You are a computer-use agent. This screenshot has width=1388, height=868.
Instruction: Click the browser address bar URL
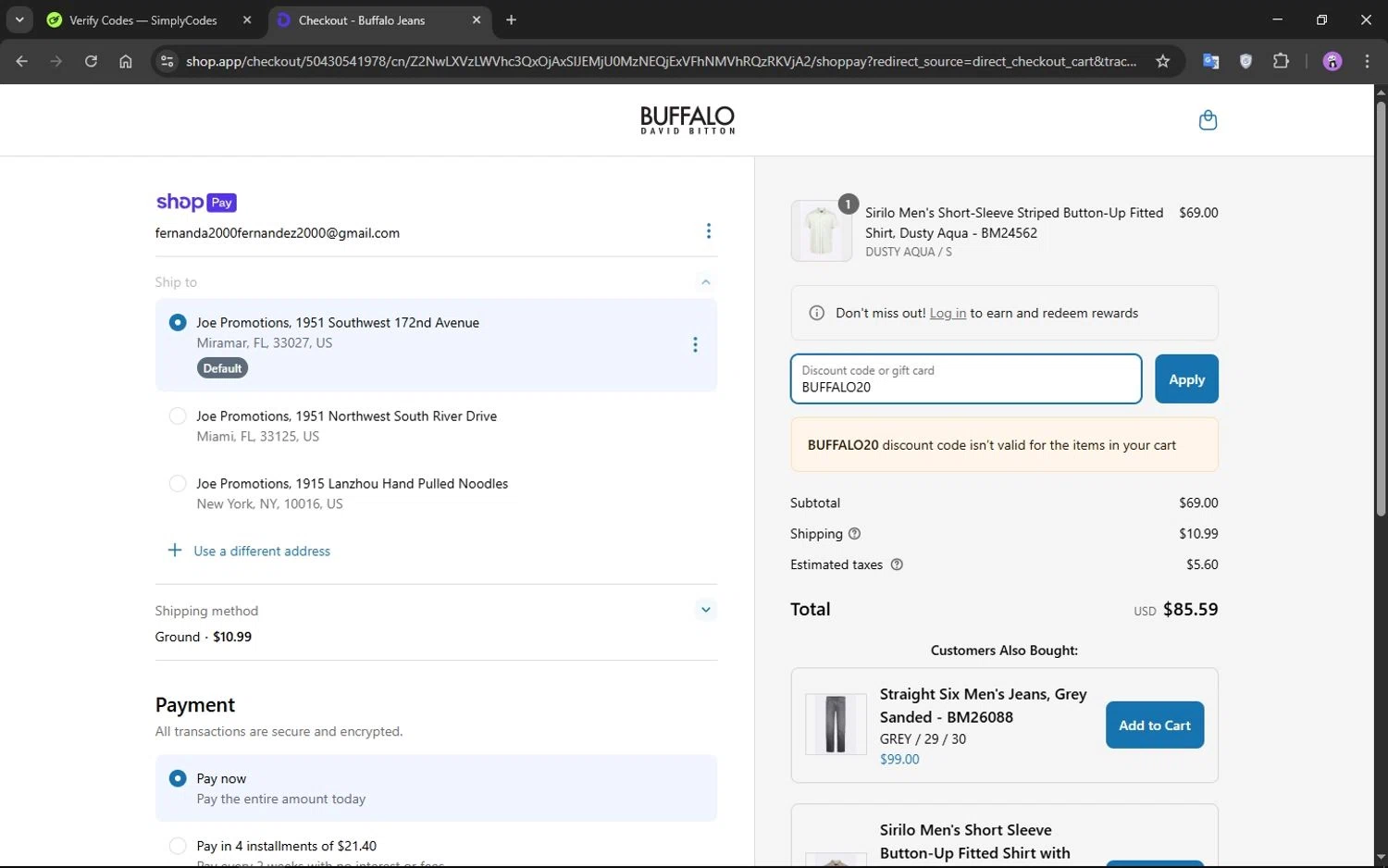point(661,61)
